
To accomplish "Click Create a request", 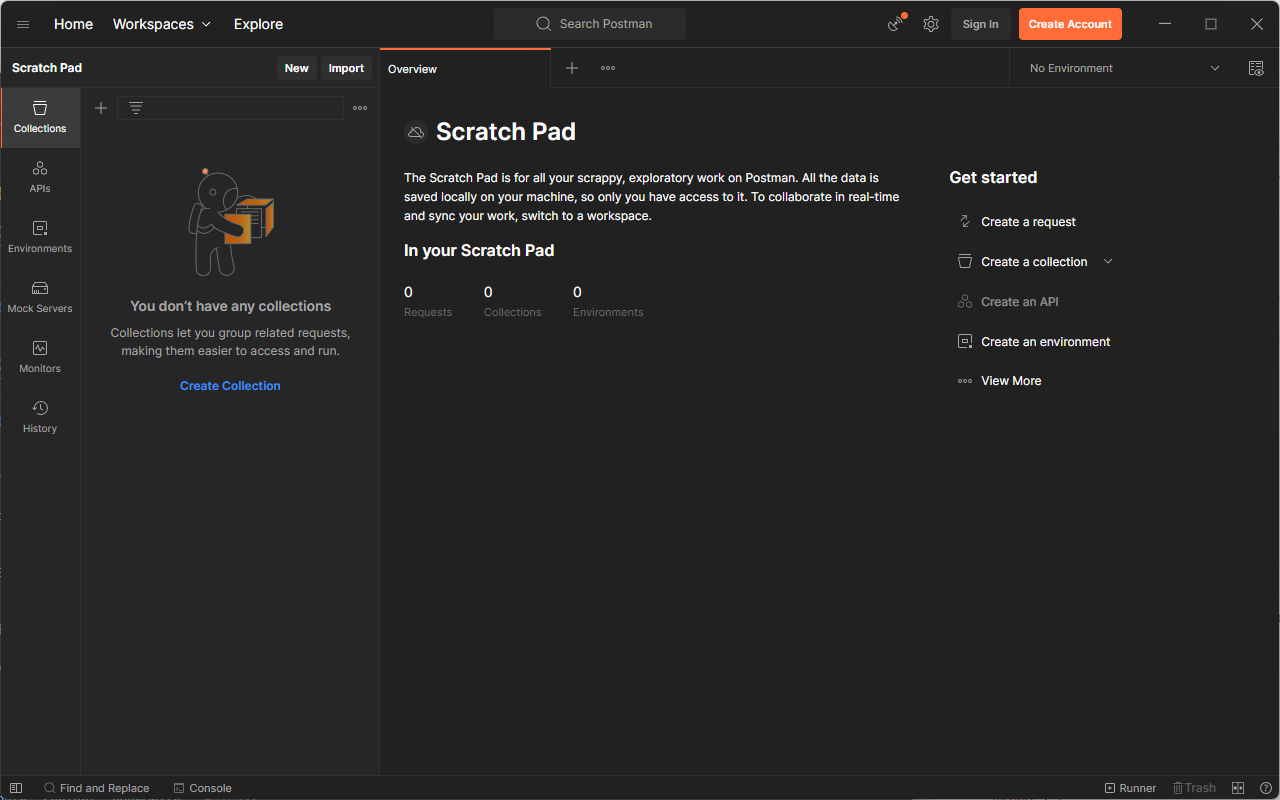I will click(x=1028, y=222).
